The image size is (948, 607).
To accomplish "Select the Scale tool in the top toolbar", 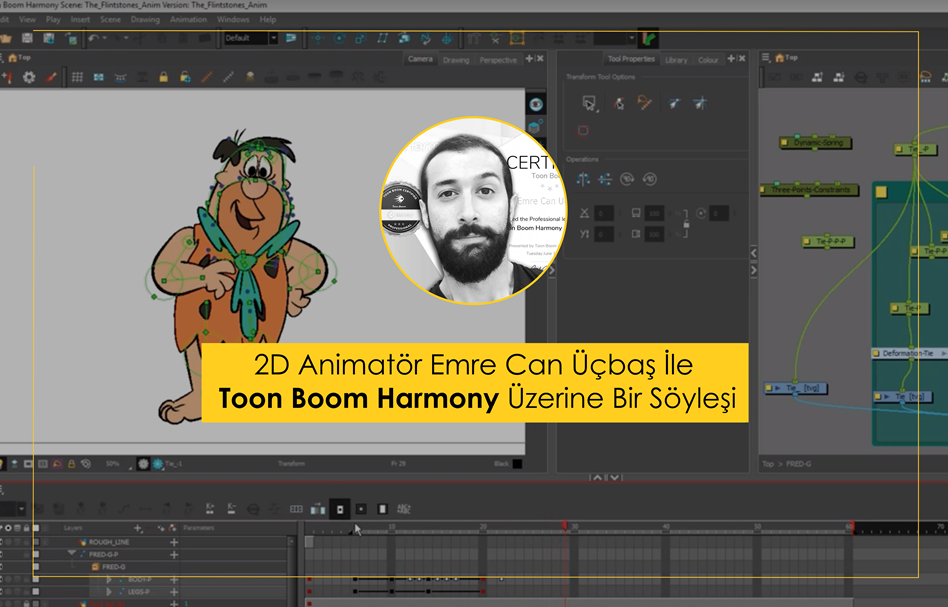I will click(x=360, y=39).
